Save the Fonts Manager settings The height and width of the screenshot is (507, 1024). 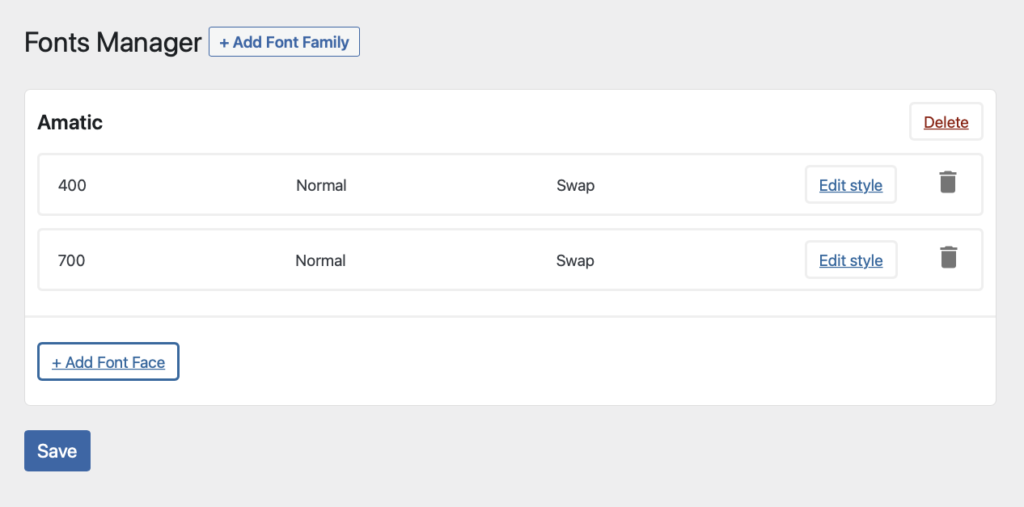pyautogui.click(x=57, y=451)
